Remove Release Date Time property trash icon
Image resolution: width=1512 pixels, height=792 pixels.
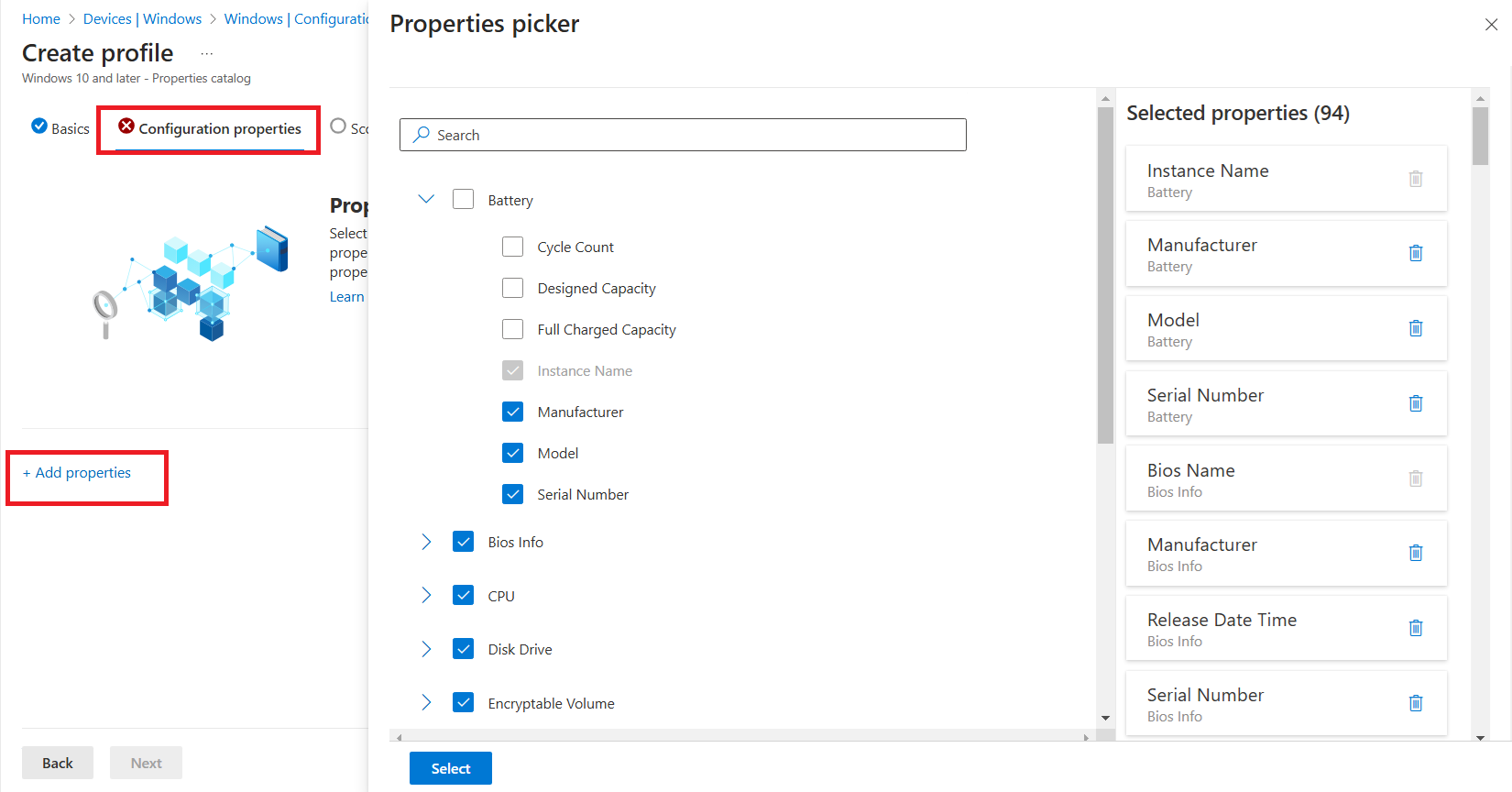tap(1415, 628)
